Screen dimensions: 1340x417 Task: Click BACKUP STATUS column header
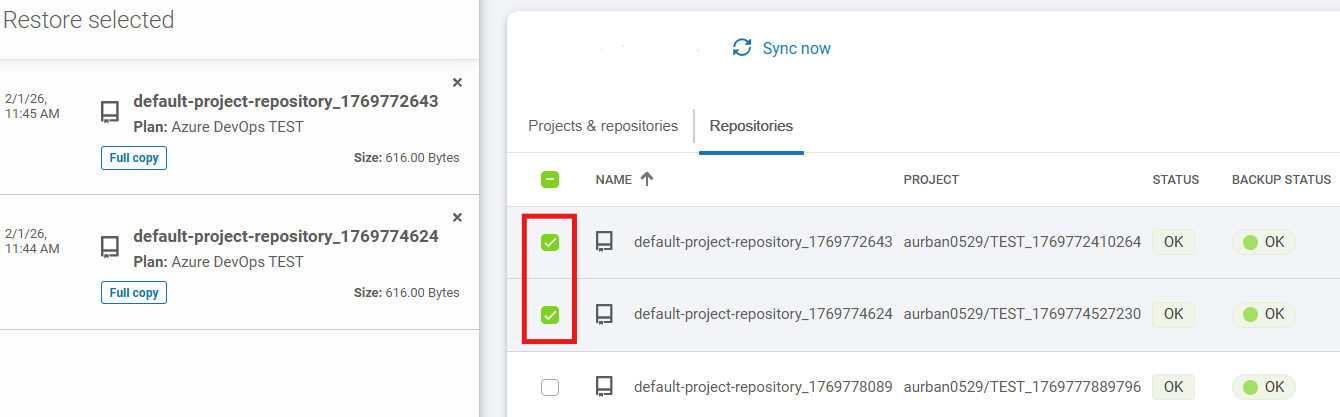[x=1281, y=180]
